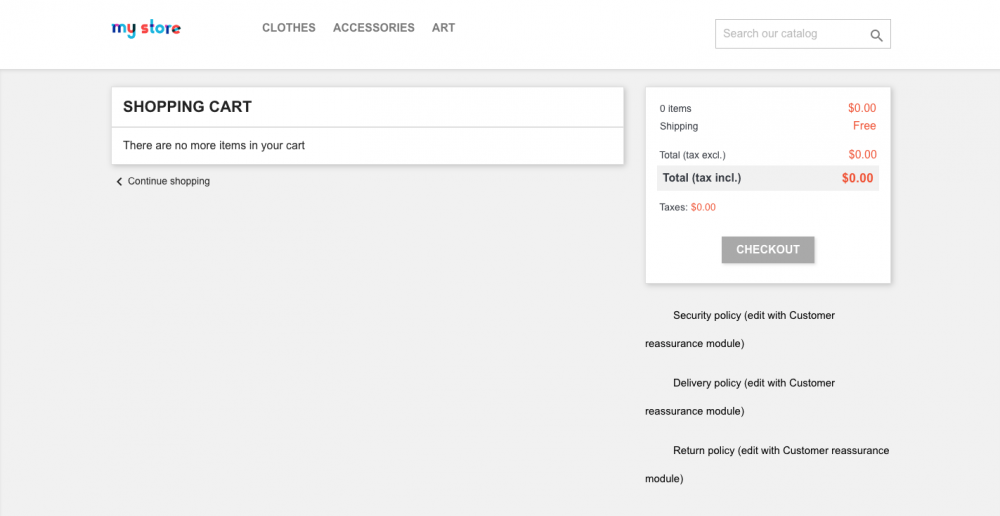
Task: Click the Shopping Cart heading
Action: (187, 107)
